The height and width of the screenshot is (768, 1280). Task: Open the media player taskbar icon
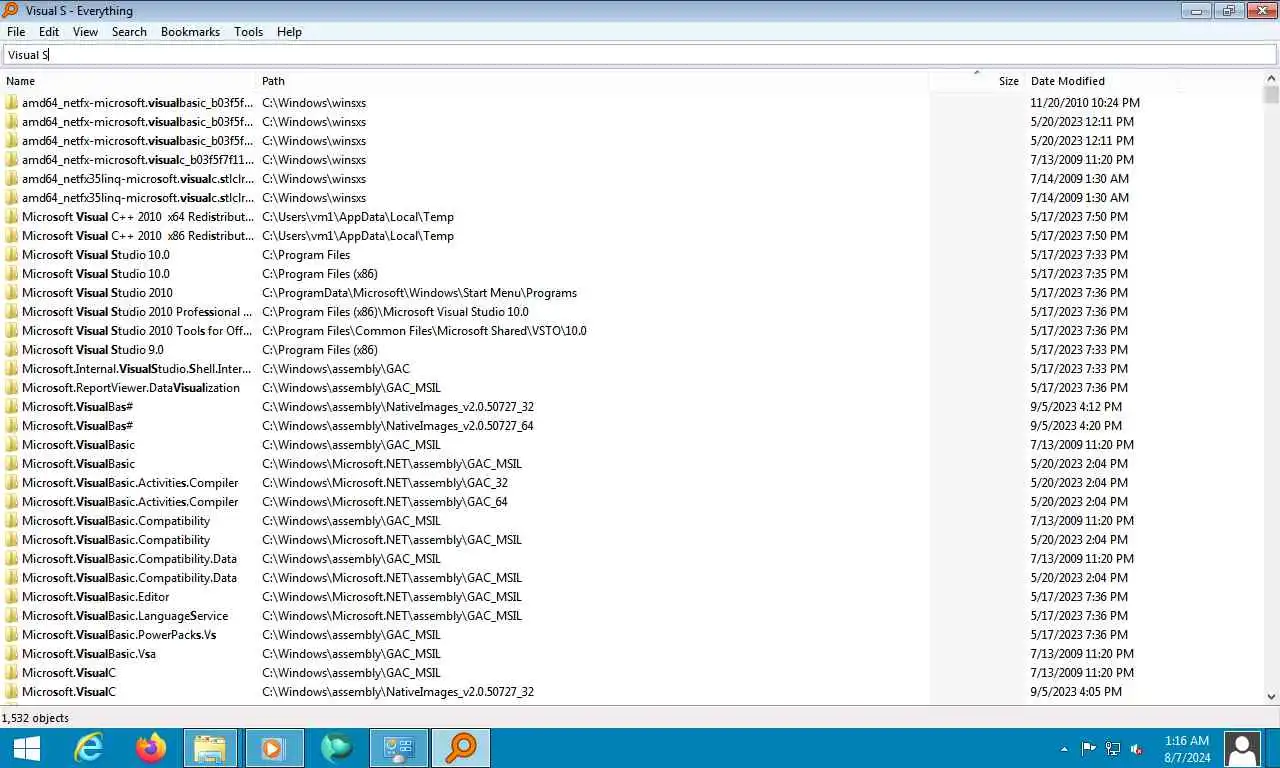click(x=274, y=747)
